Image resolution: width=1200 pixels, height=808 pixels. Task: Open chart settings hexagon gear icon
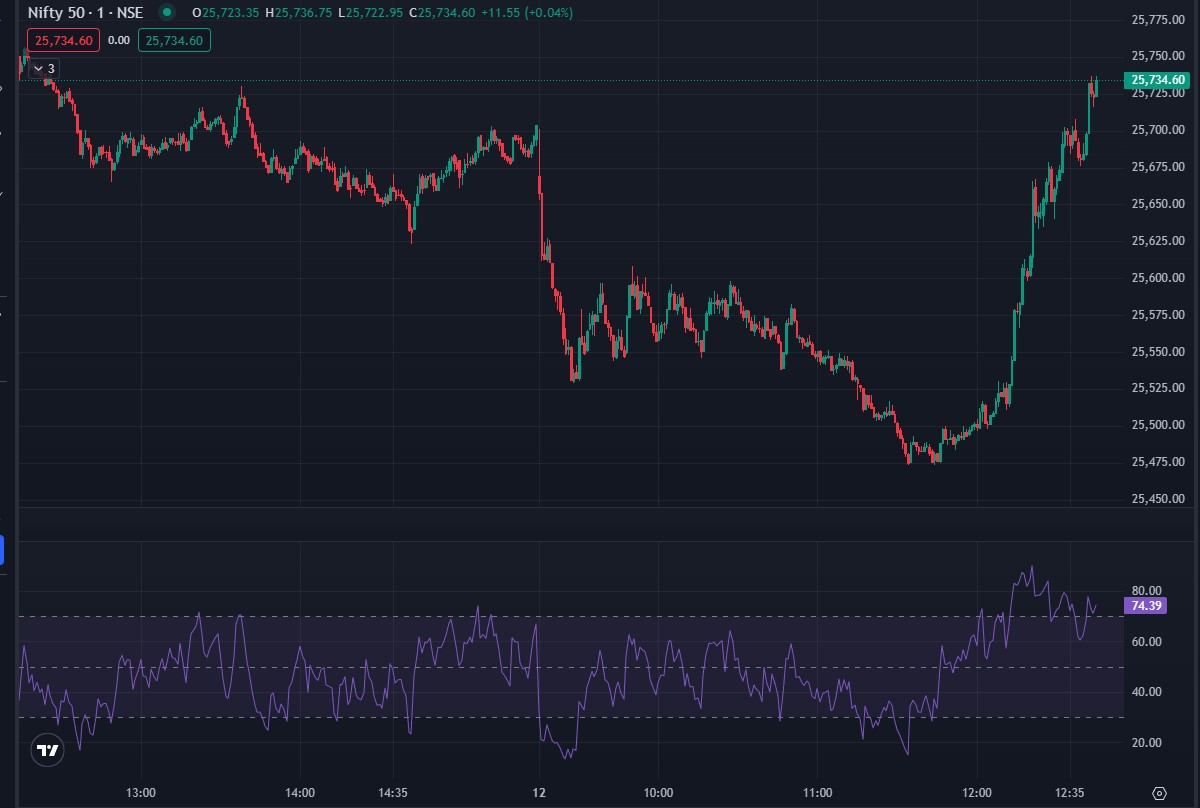(x=1159, y=792)
